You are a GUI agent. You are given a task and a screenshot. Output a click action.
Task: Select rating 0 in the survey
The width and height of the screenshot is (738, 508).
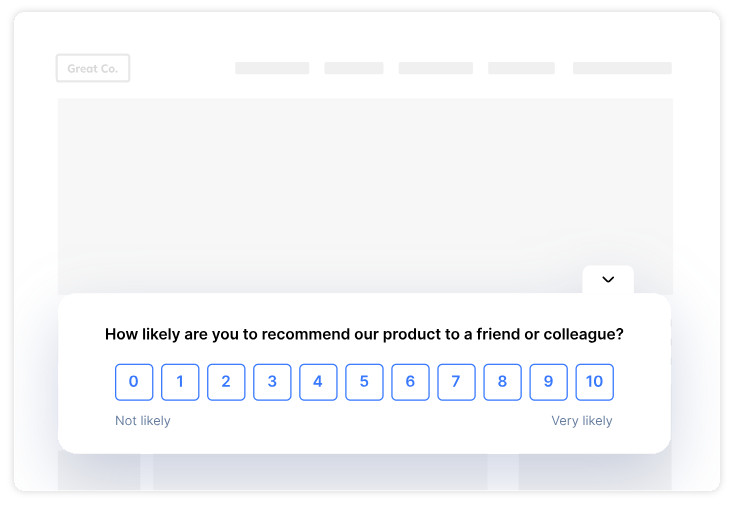pyautogui.click(x=134, y=382)
